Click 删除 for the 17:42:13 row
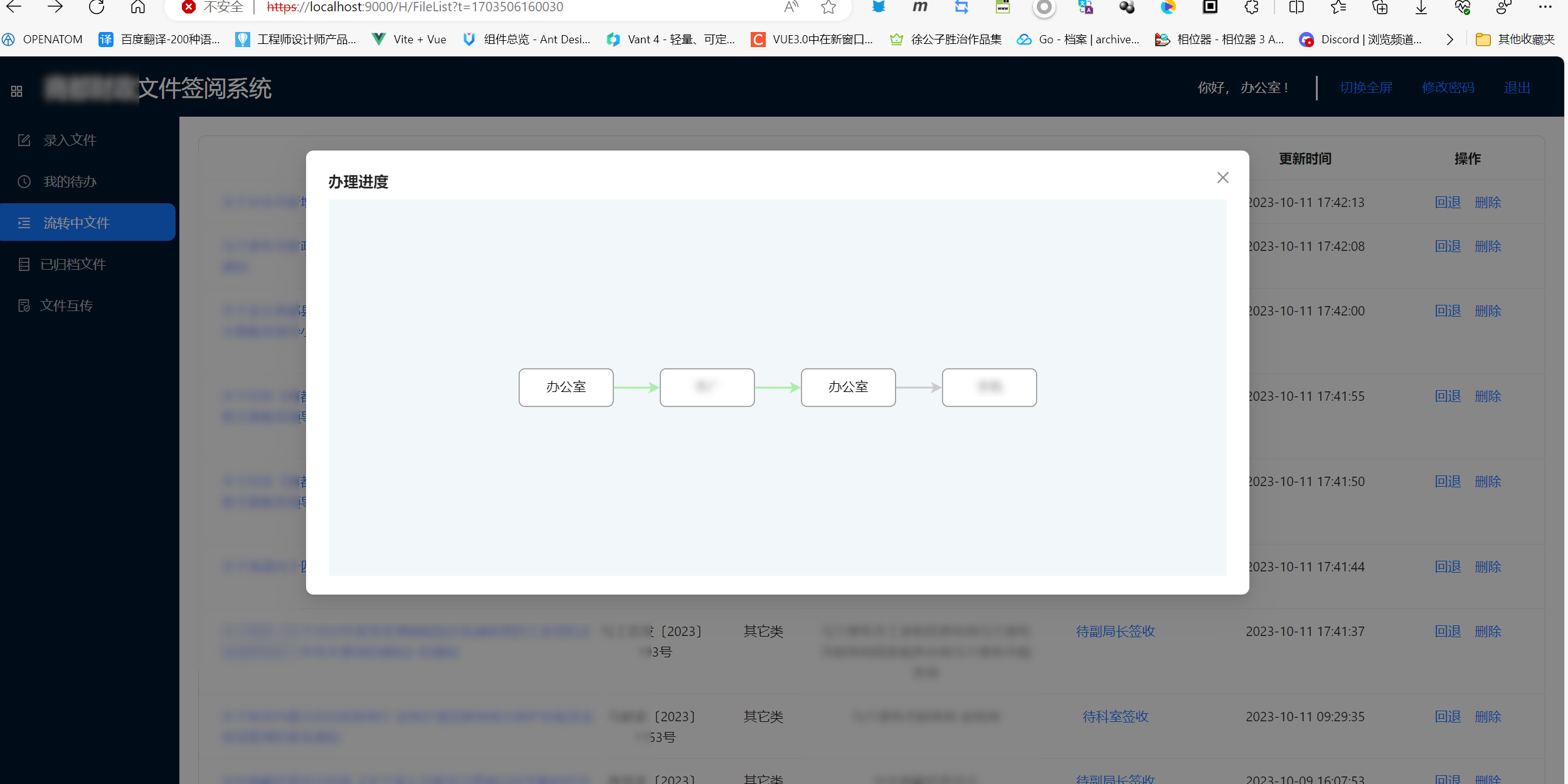 [1488, 203]
